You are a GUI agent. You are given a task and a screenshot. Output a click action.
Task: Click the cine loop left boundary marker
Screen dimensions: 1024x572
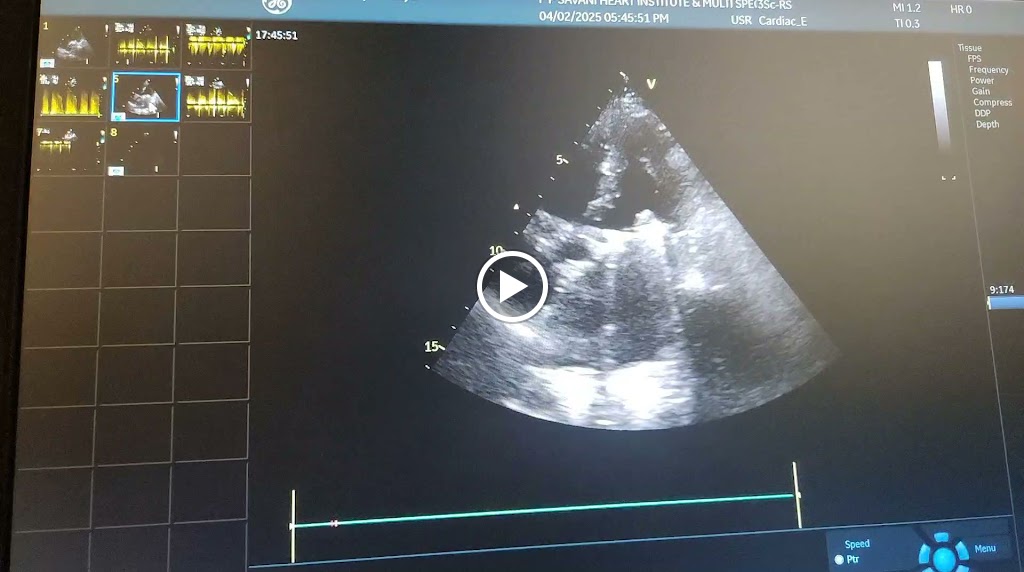coord(293,526)
